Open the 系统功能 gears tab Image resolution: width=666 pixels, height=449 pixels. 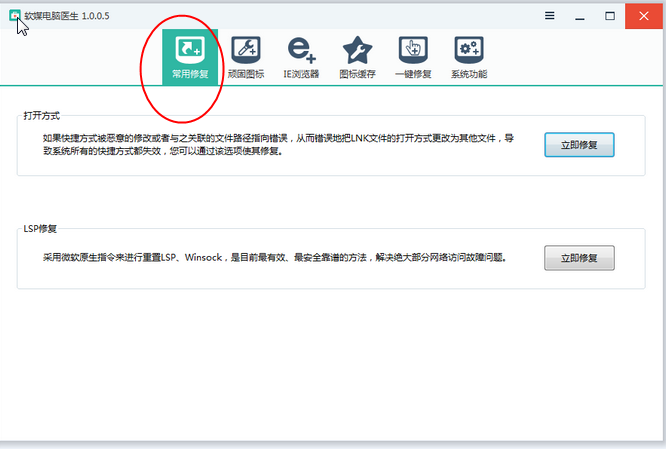(x=469, y=57)
